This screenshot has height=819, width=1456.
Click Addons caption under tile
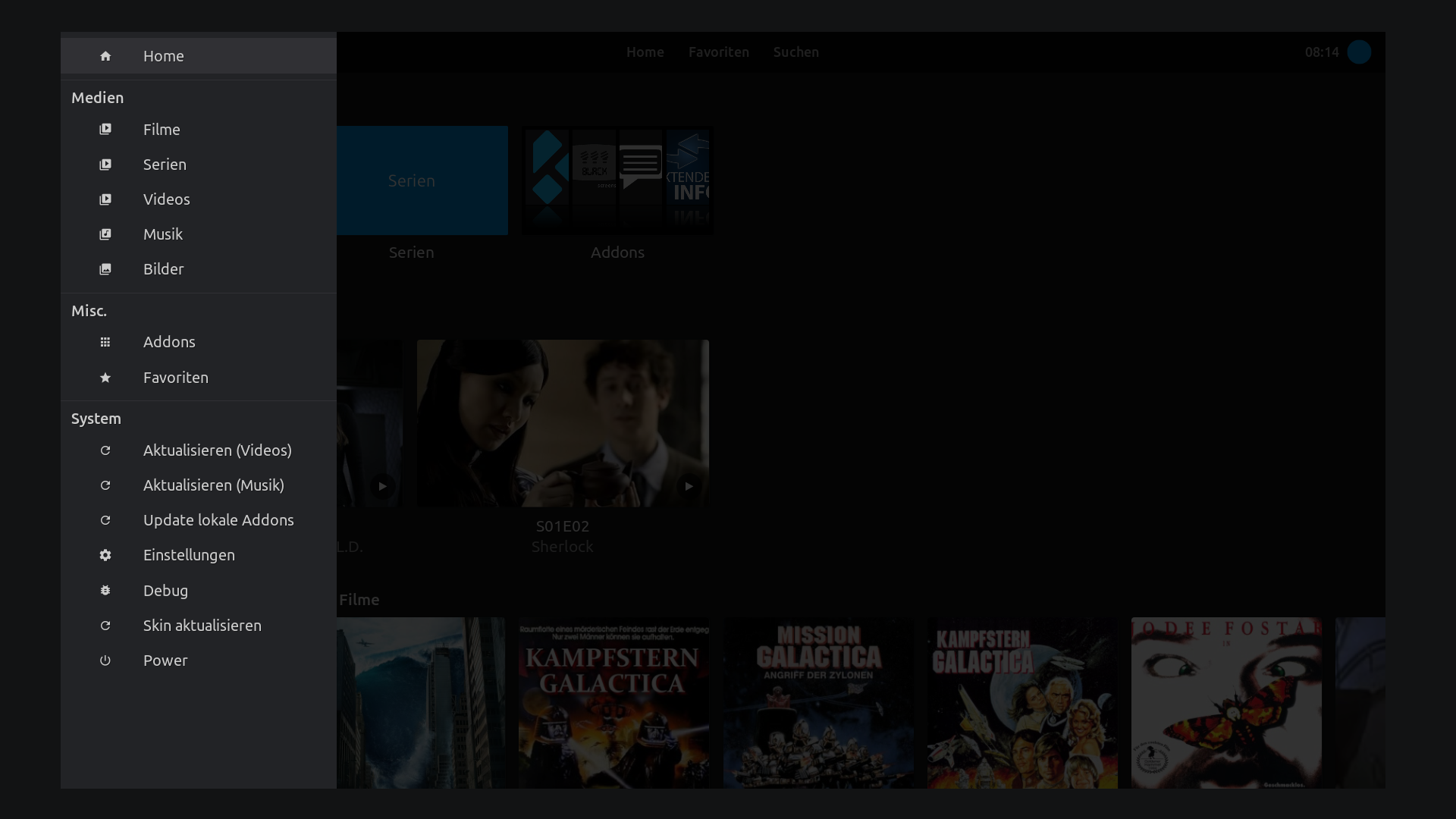click(x=617, y=253)
